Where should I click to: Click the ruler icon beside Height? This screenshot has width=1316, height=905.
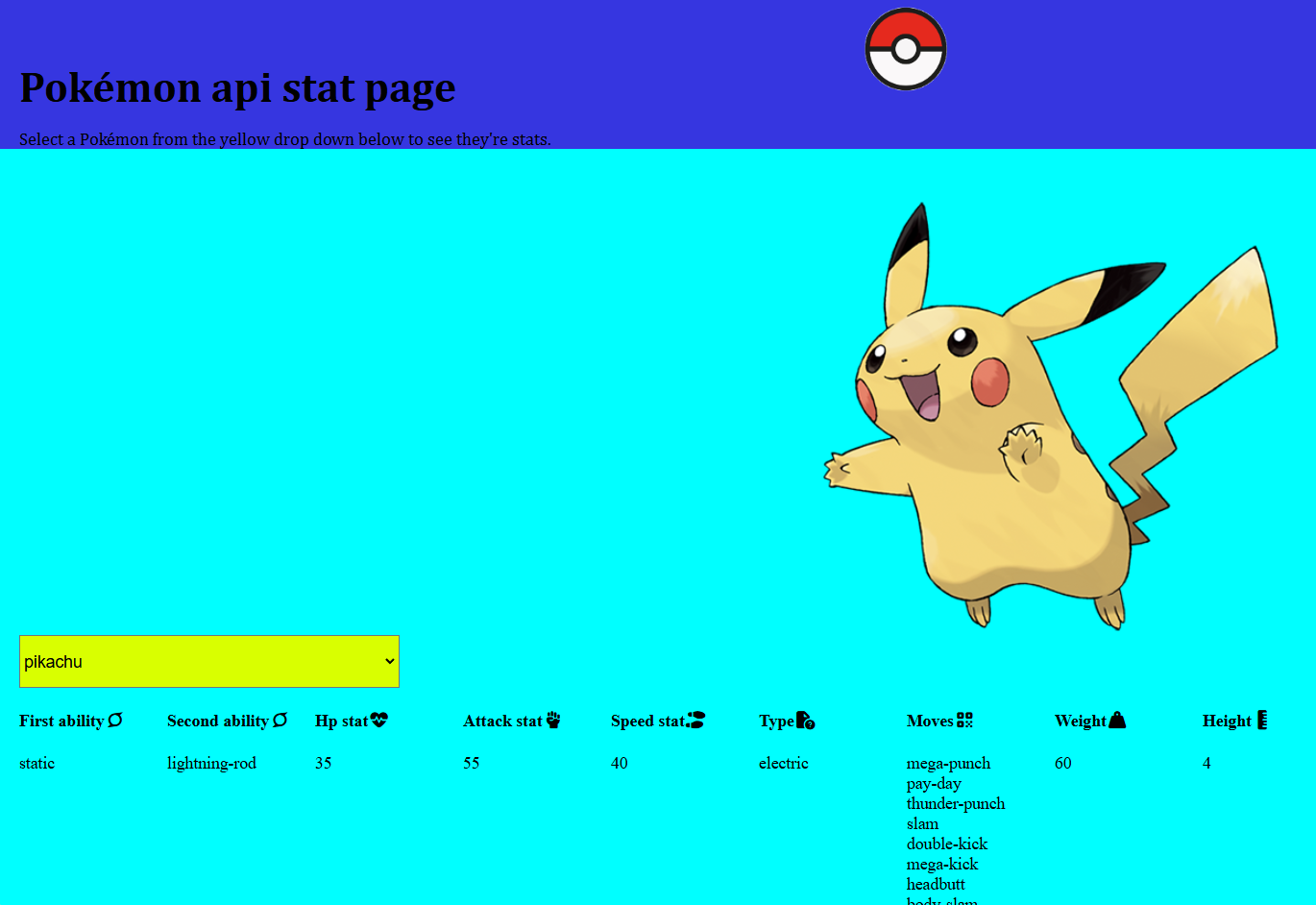[x=1262, y=720]
